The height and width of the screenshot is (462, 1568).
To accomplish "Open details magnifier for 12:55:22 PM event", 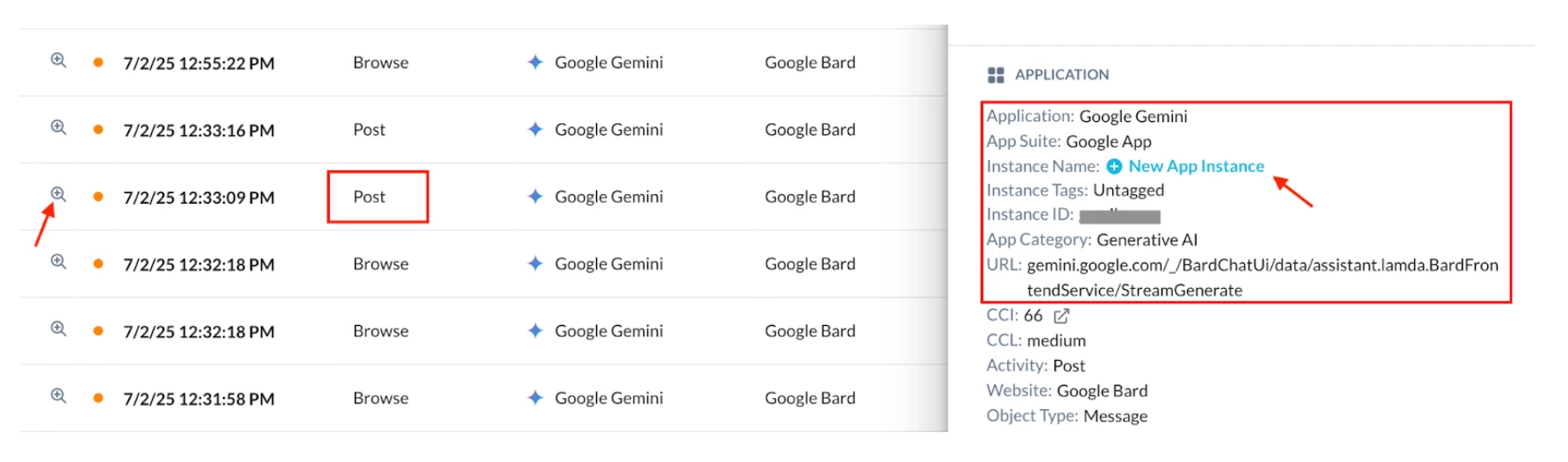I will point(58,60).
